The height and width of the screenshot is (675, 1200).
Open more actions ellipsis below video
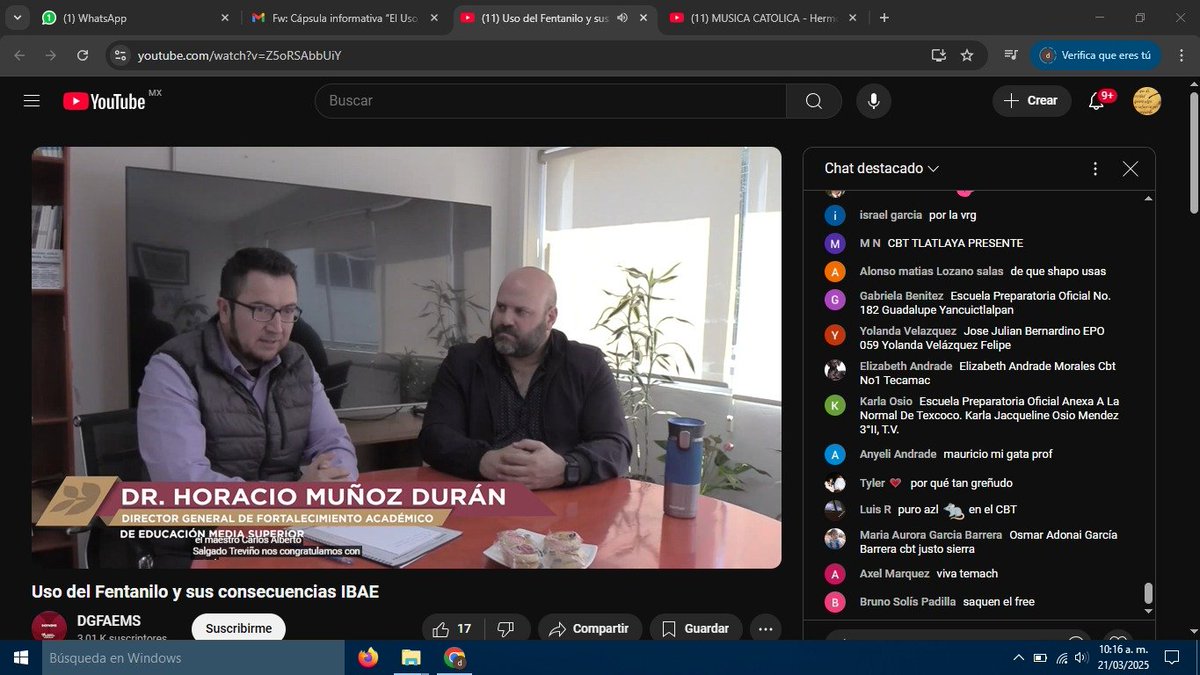point(765,629)
